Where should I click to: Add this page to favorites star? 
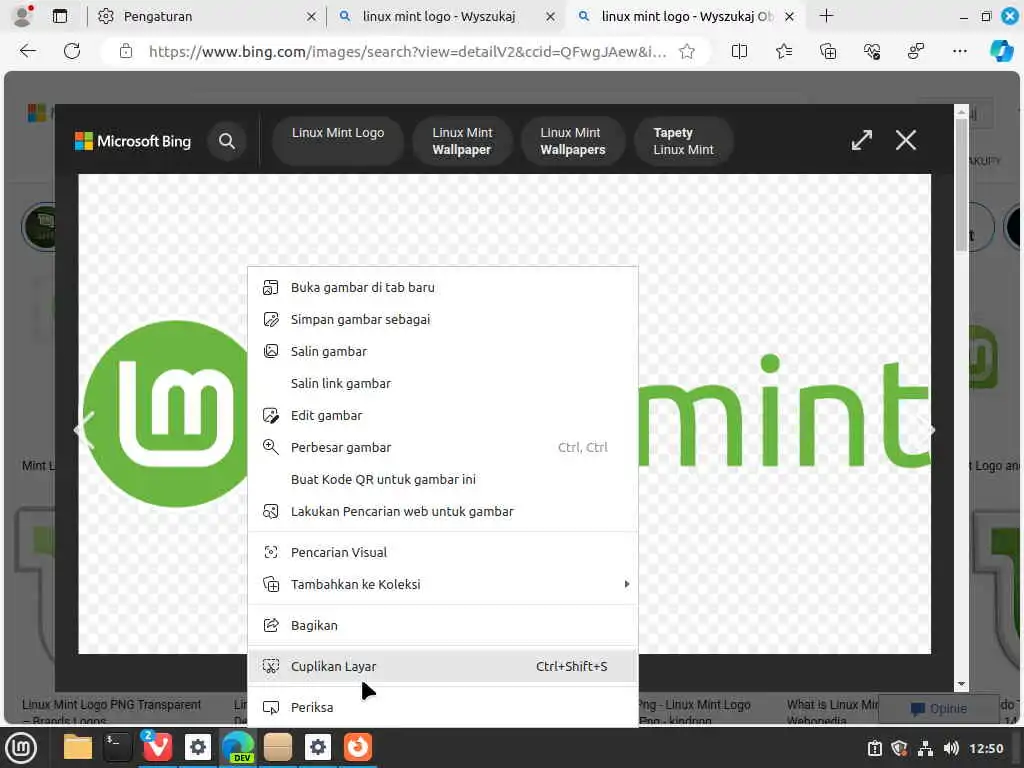[x=686, y=51]
